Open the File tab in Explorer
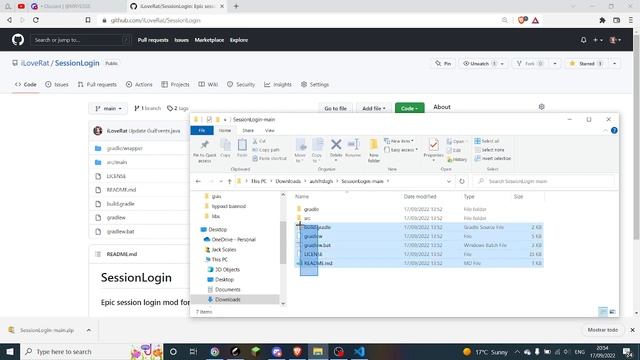Image resolution: width=640 pixels, height=360 pixels. [x=202, y=131]
